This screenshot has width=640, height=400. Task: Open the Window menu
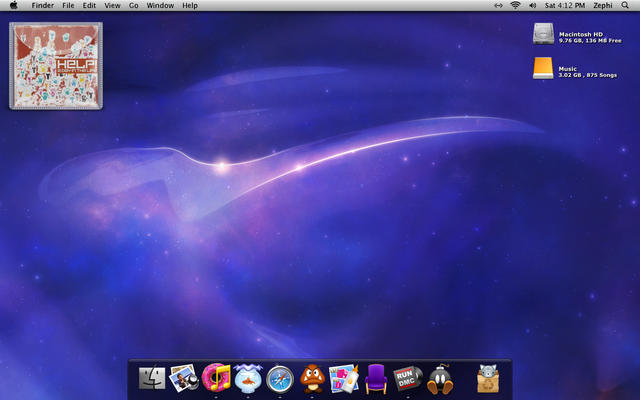pos(160,6)
